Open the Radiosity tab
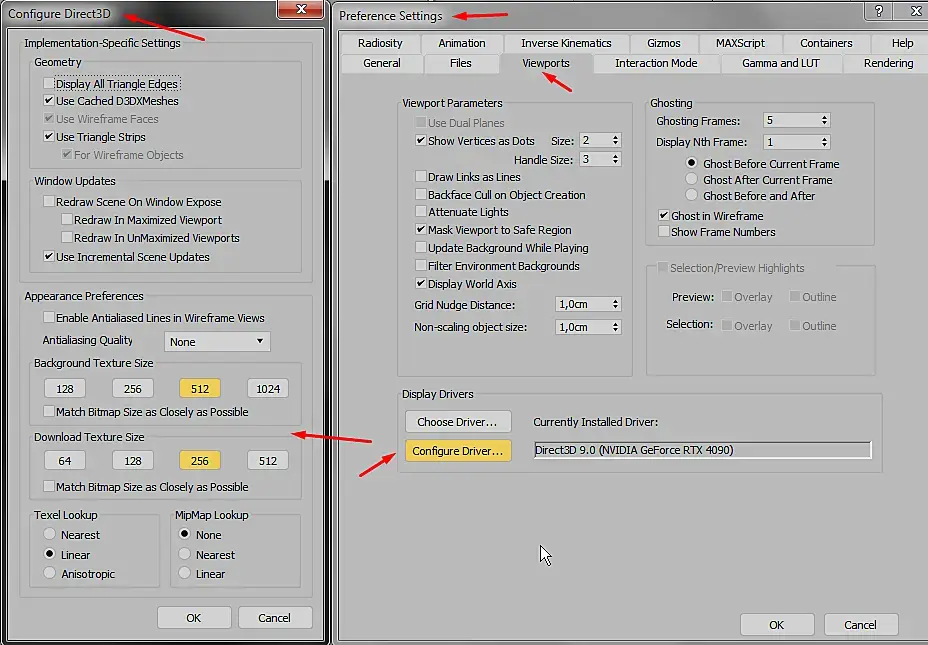 pyautogui.click(x=380, y=43)
